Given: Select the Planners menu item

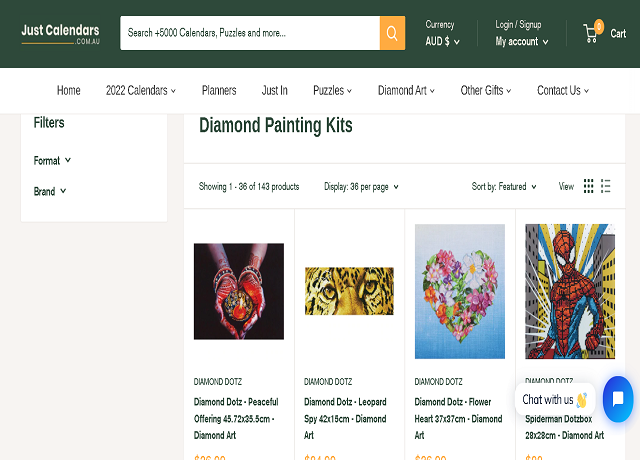Looking at the screenshot, I should click(x=219, y=90).
